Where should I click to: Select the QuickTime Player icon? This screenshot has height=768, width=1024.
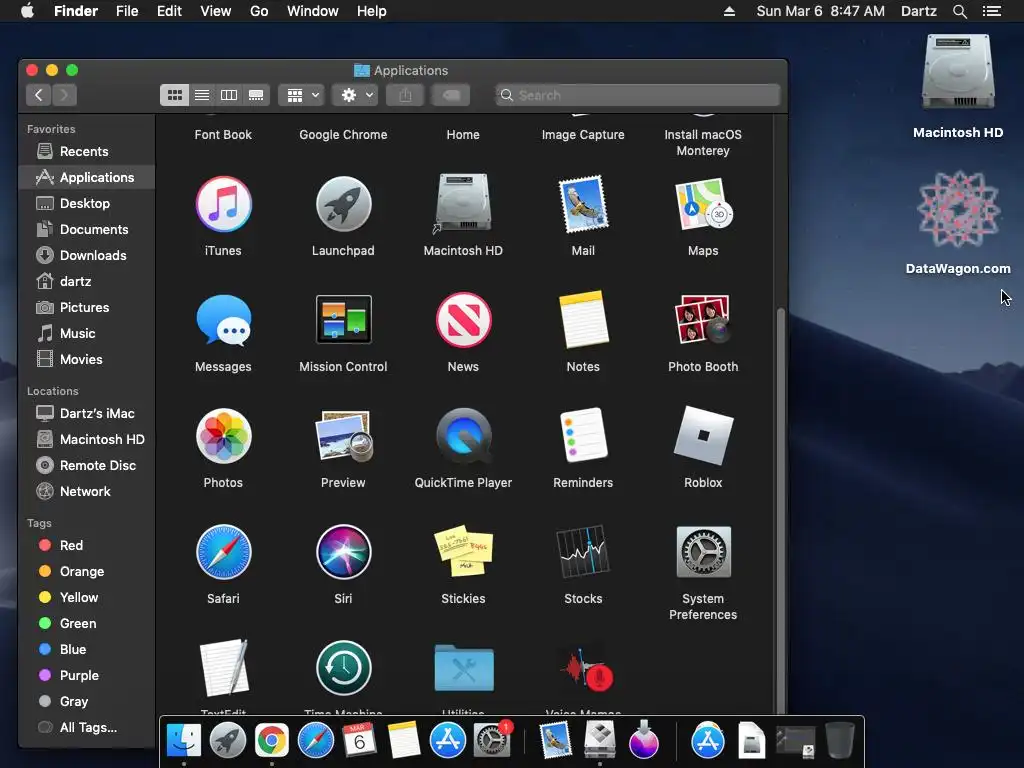point(463,436)
